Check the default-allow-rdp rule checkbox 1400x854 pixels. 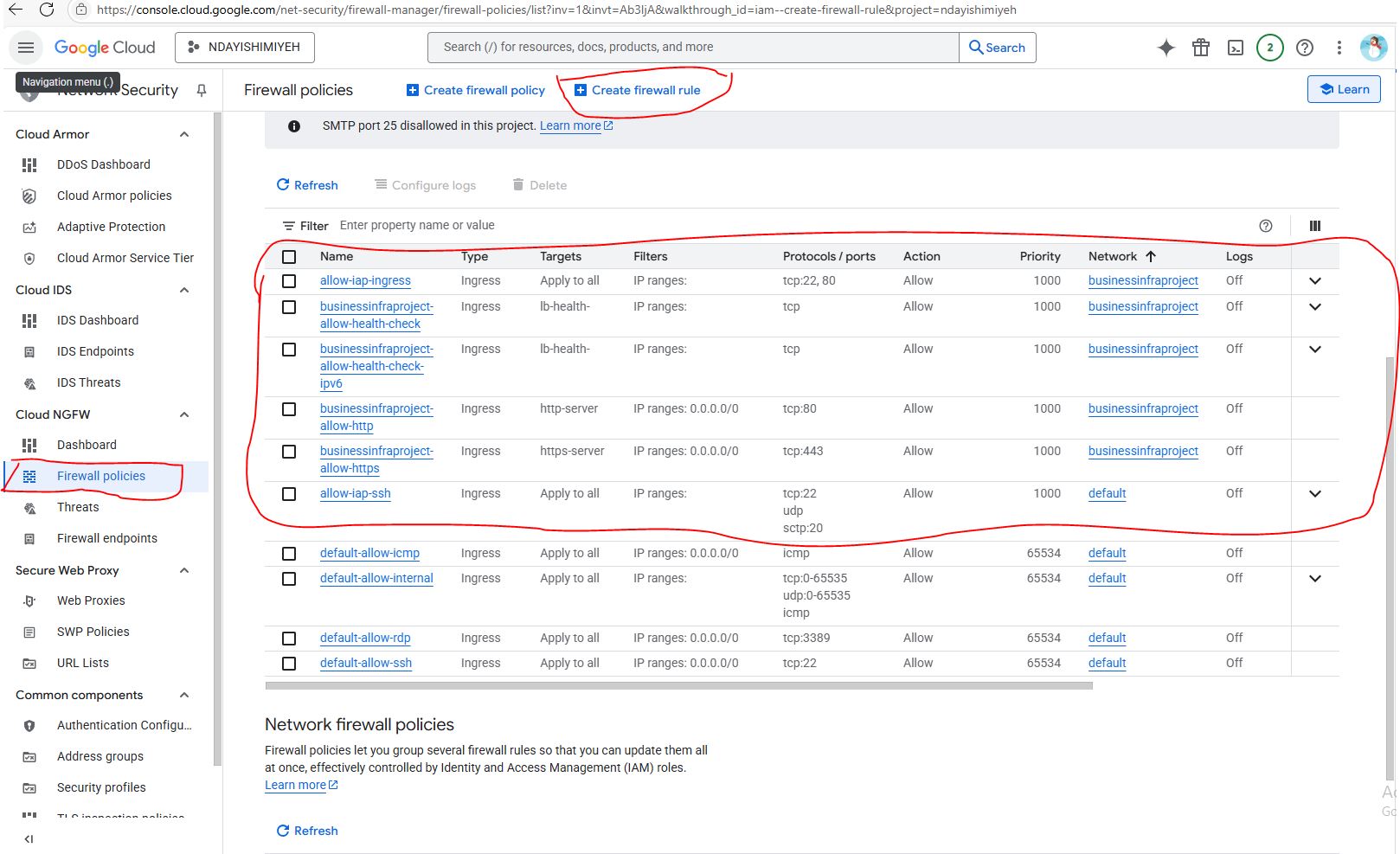click(289, 639)
